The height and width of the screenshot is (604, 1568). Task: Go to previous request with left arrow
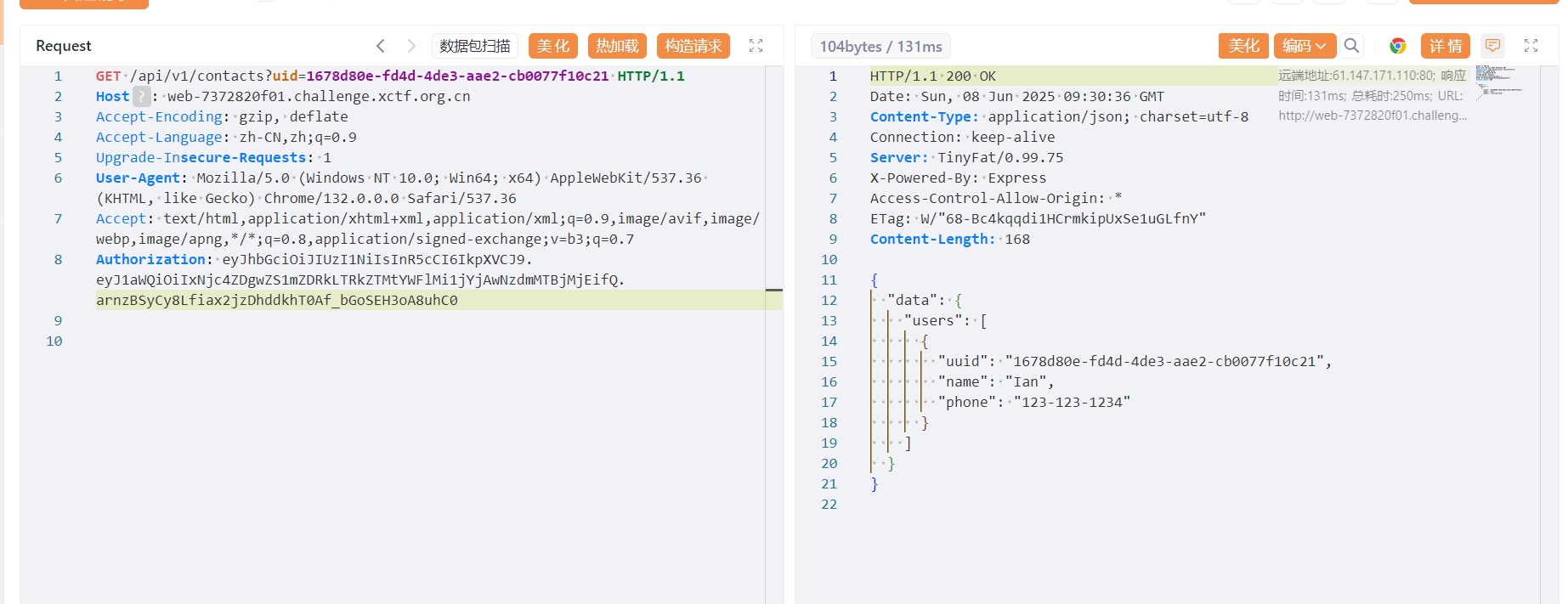381,46
